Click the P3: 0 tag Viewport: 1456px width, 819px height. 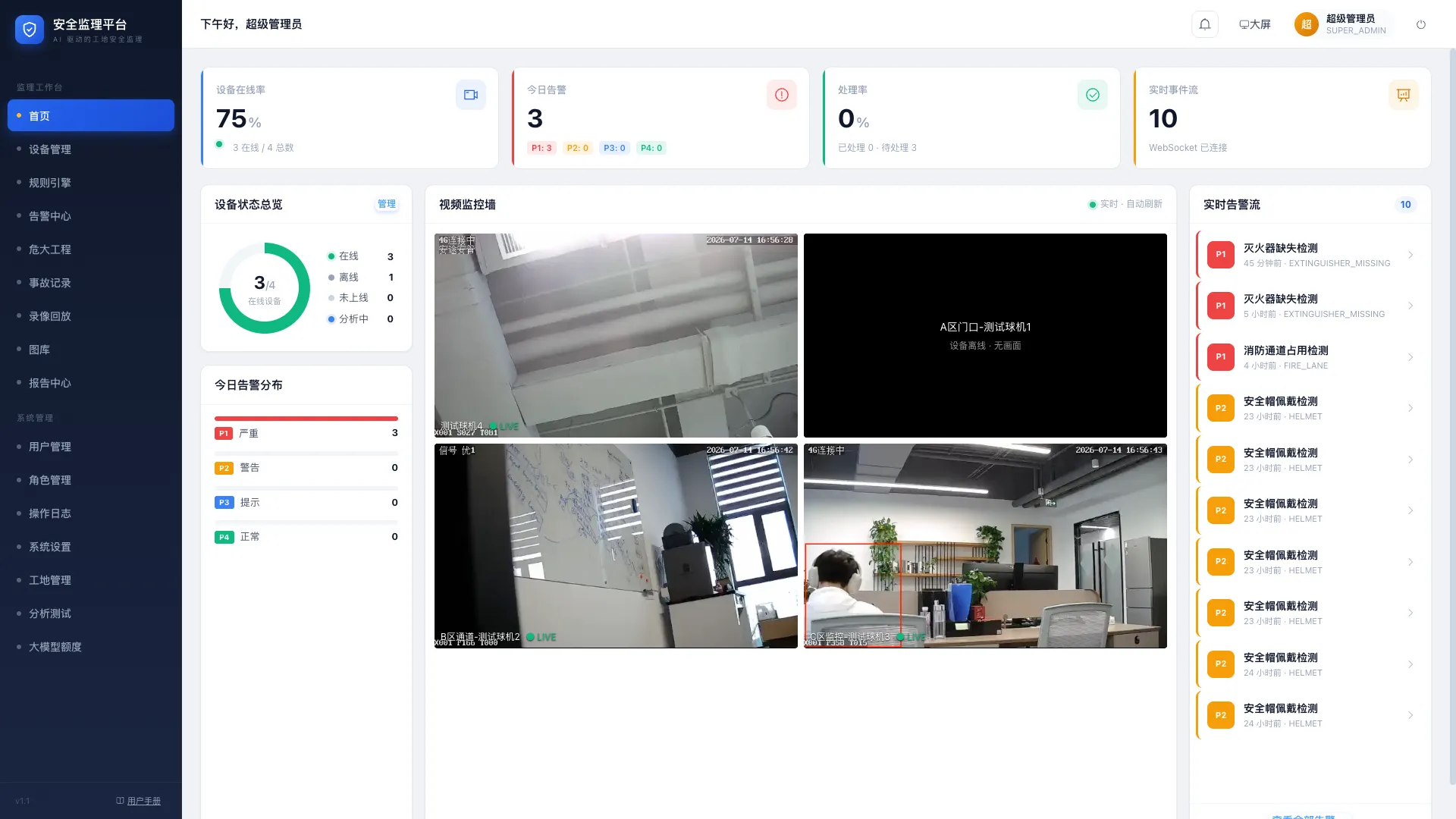pos(614,148)
